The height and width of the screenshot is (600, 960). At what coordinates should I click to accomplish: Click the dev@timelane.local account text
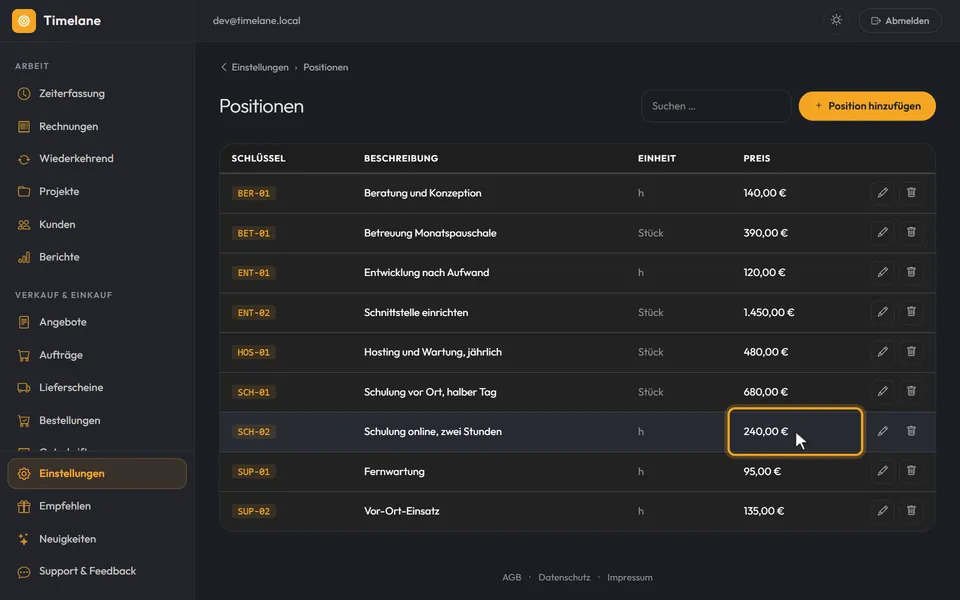(257, 21)
